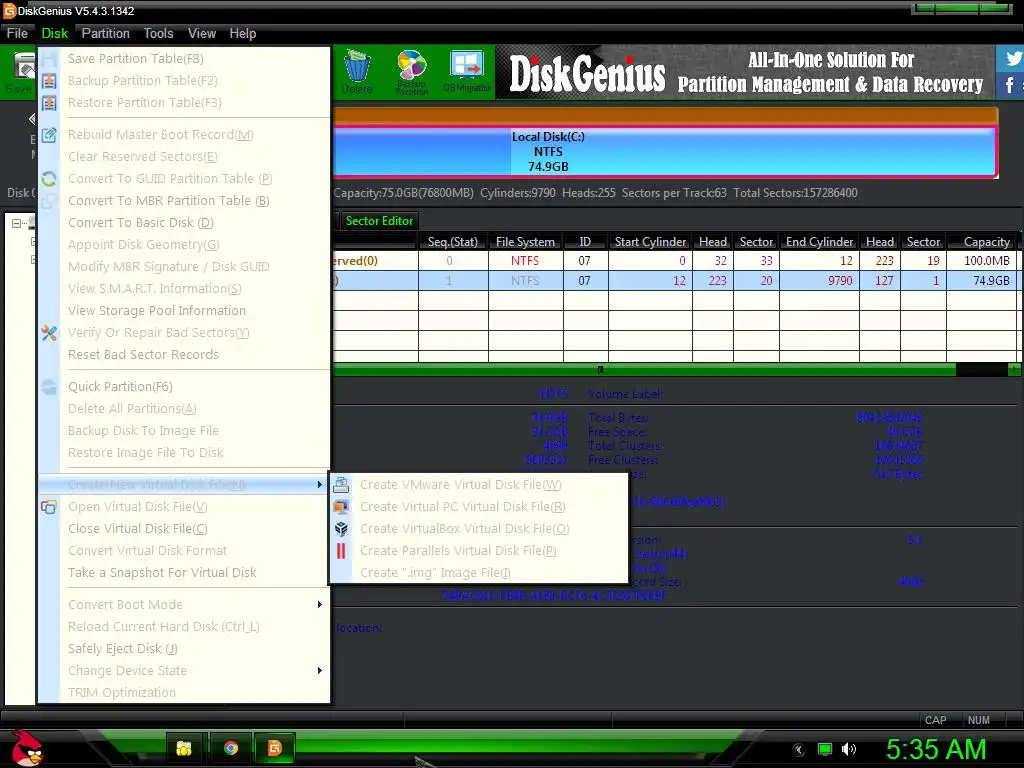The height and width of the screenshot is (768, 1024).
Task: Click the VMware virtual disk icon
Action: (x=341, y=485)
